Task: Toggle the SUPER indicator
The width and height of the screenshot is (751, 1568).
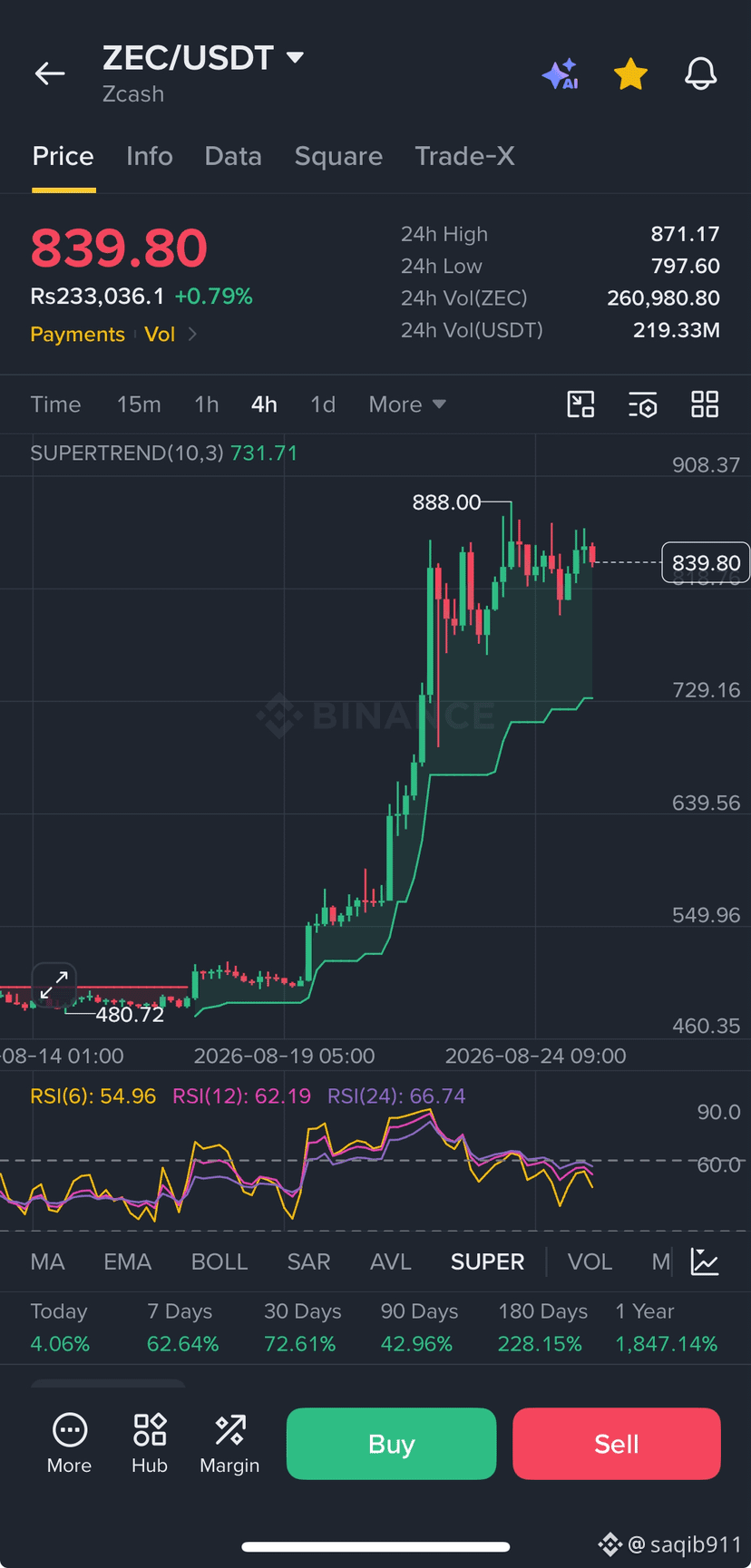Action: pos(487,1262)
